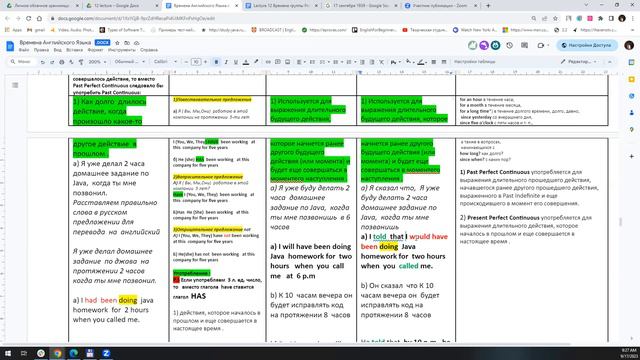
Task: Switch to the Lecture 12 browser tab
Action: (281, 6)
